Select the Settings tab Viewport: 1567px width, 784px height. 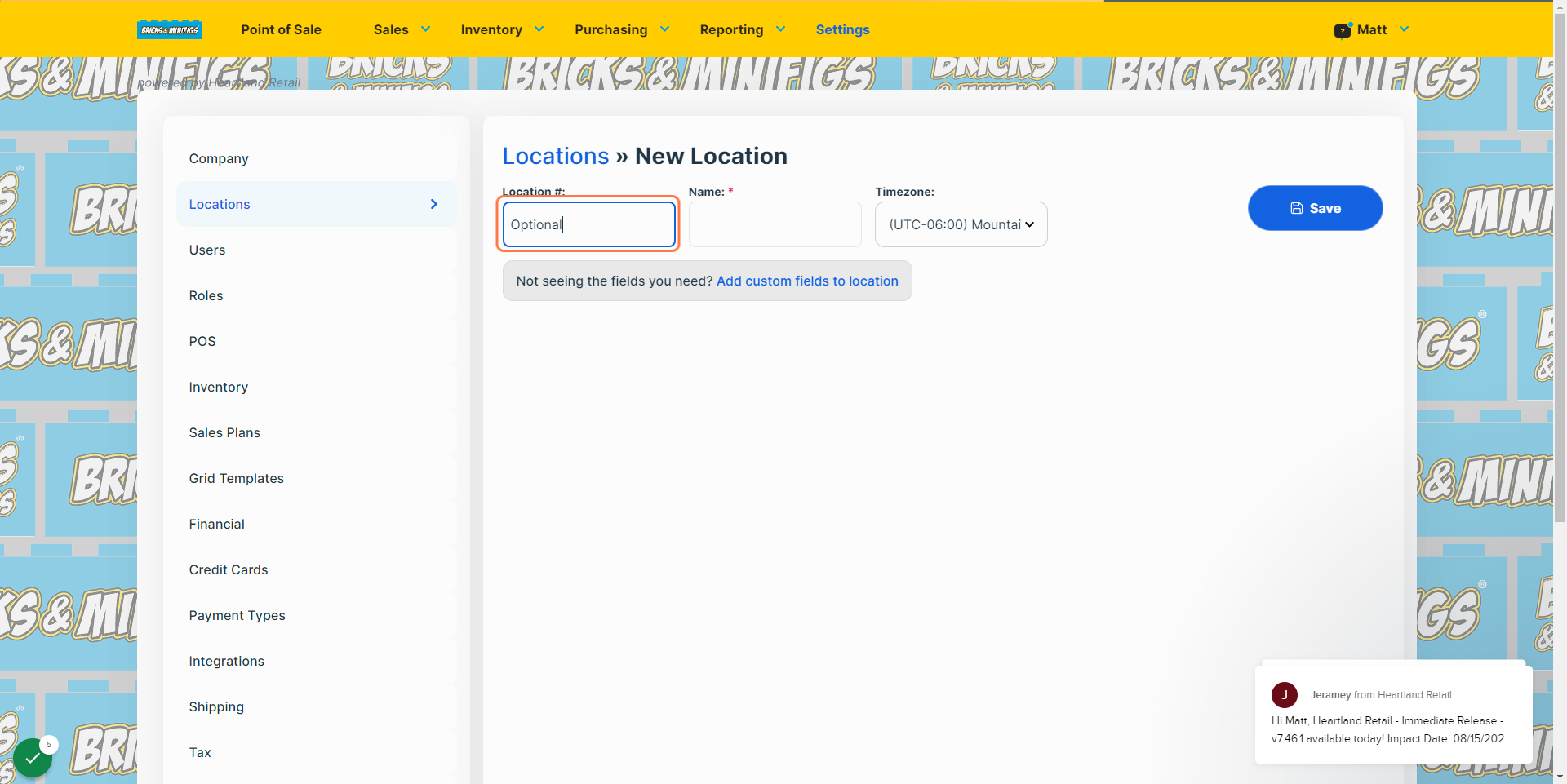[842, 29]
